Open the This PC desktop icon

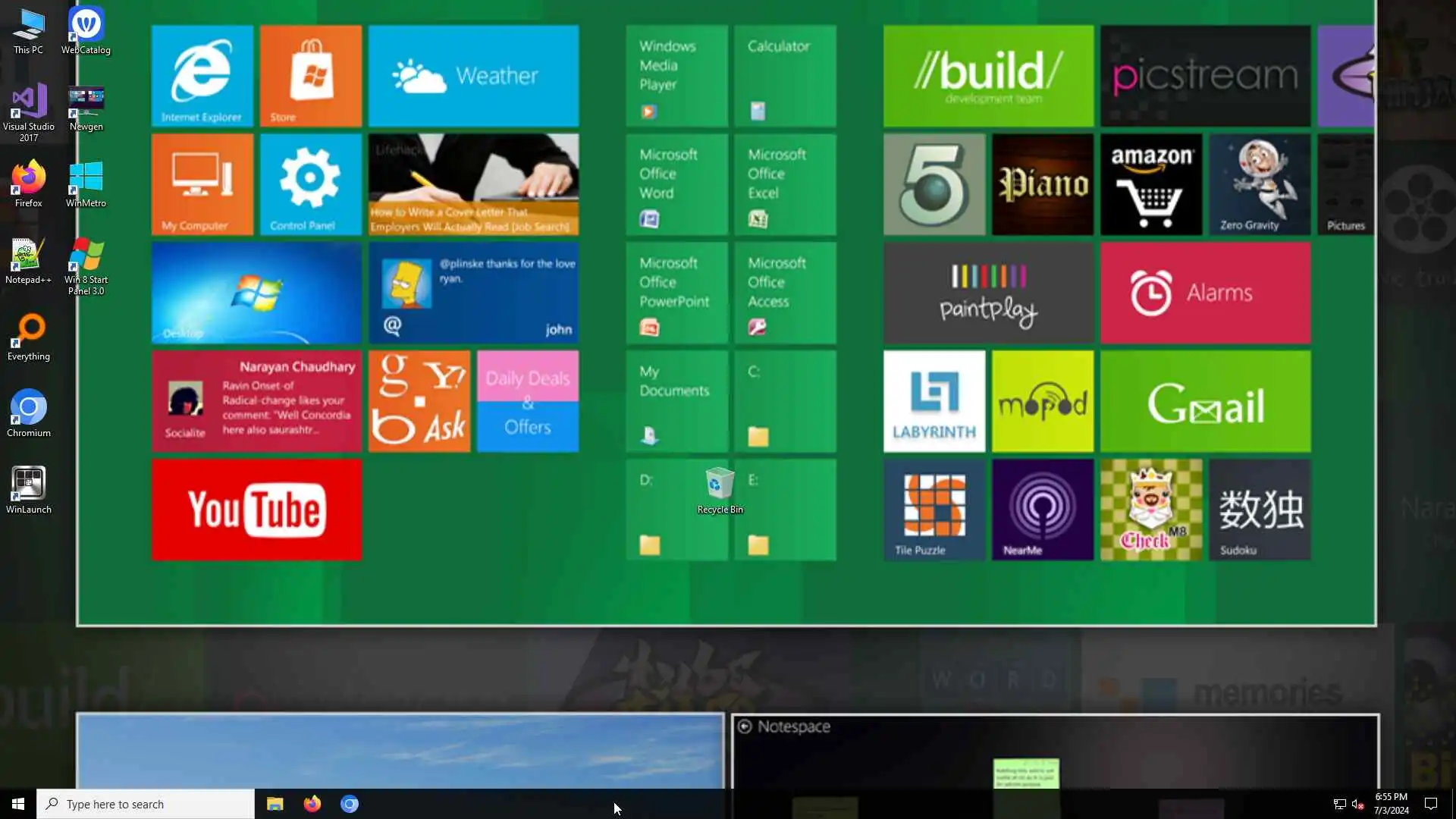tap(28, 26)
